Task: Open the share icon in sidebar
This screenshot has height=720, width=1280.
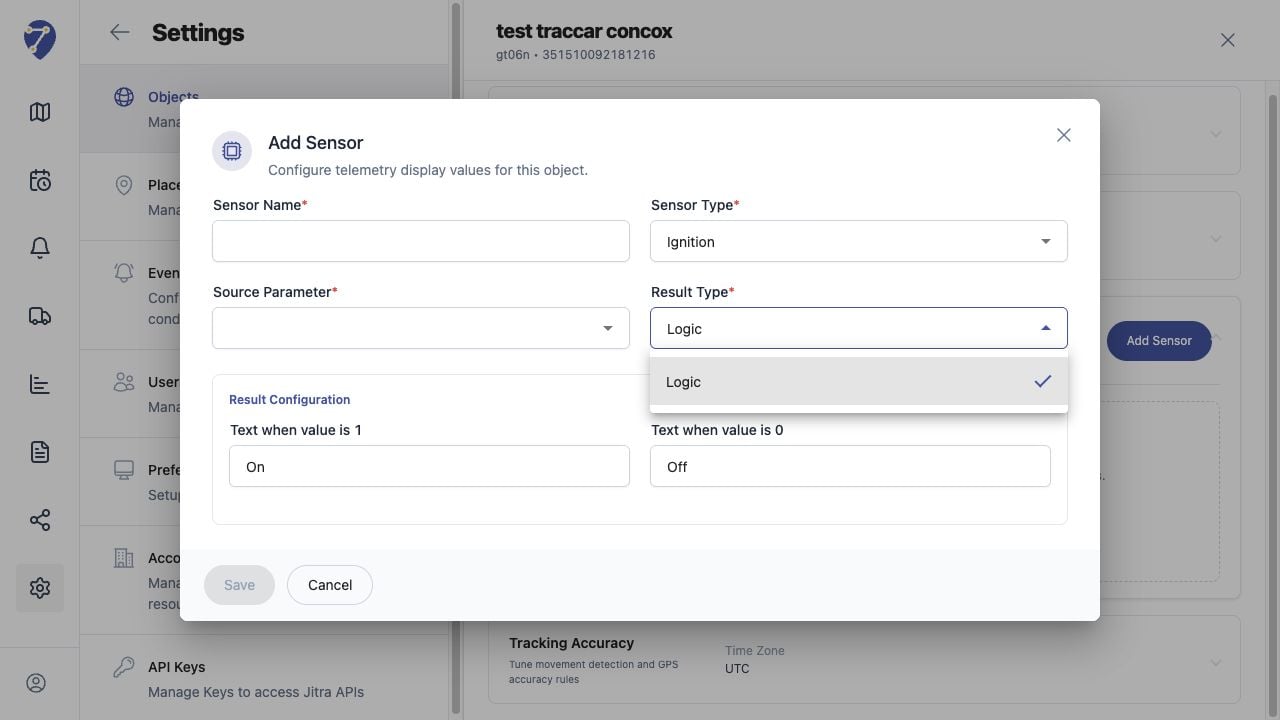Action: [40, 520]
